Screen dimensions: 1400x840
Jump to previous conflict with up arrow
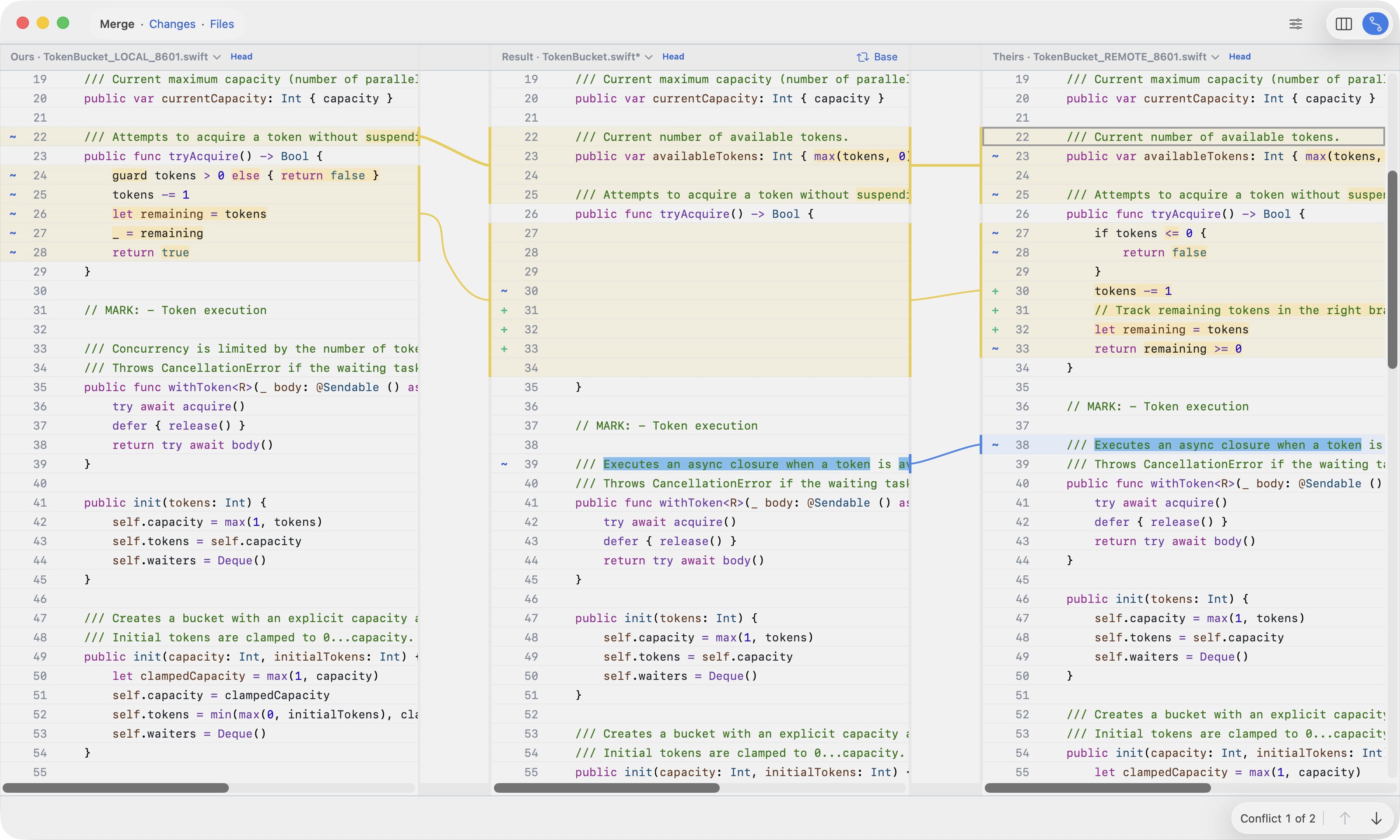pos(1345,819)
